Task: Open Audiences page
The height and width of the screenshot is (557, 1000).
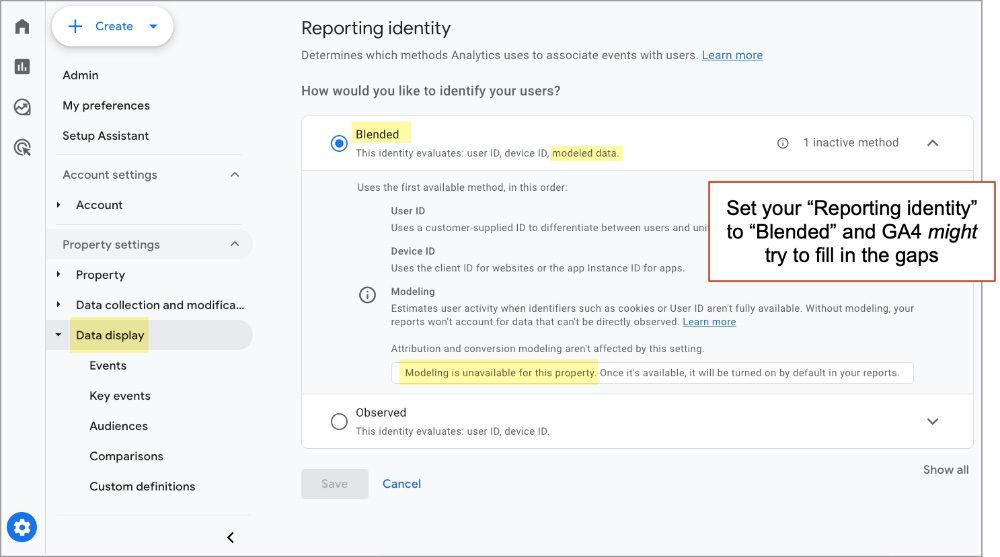Action: [118, 426]
